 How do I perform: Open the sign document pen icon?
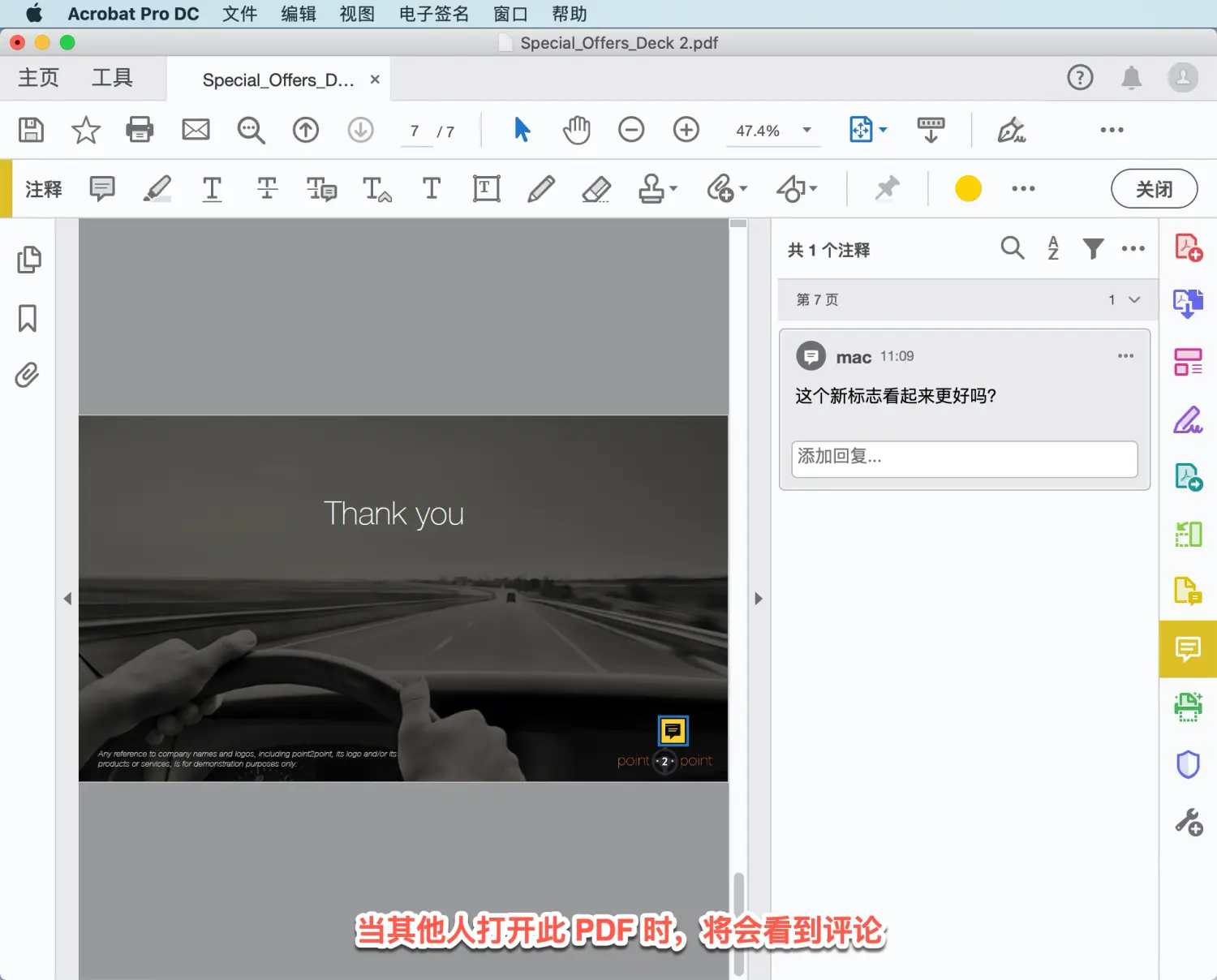(x=1011, y=130)
